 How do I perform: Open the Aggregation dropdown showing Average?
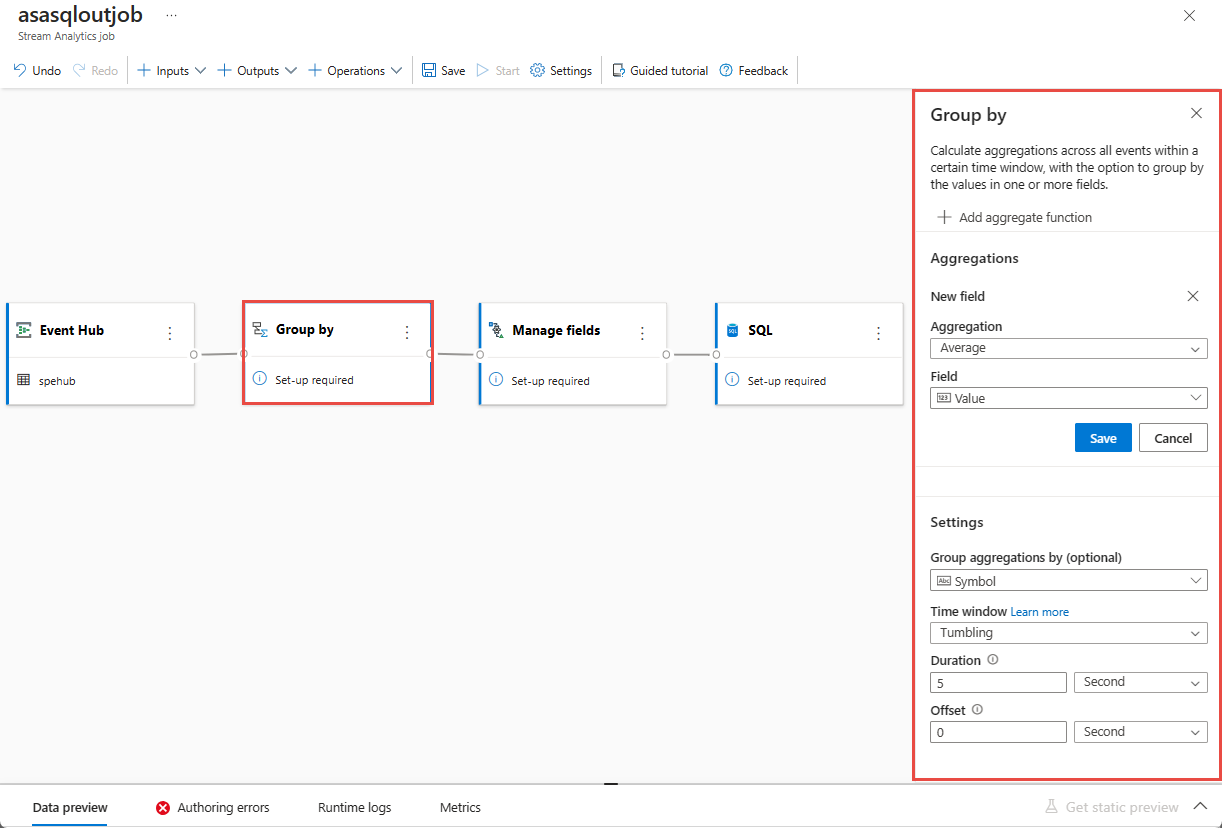coord(1068,348)
